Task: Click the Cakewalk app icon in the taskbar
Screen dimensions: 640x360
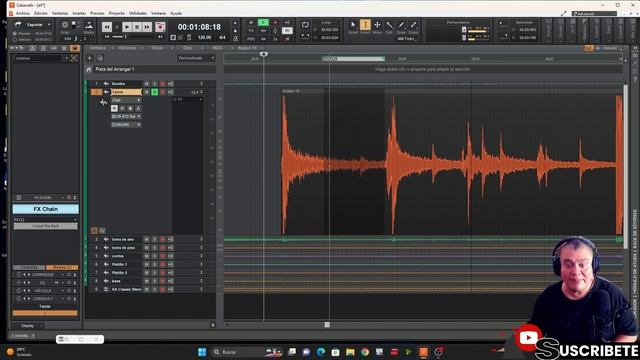Action: point(423,352)
